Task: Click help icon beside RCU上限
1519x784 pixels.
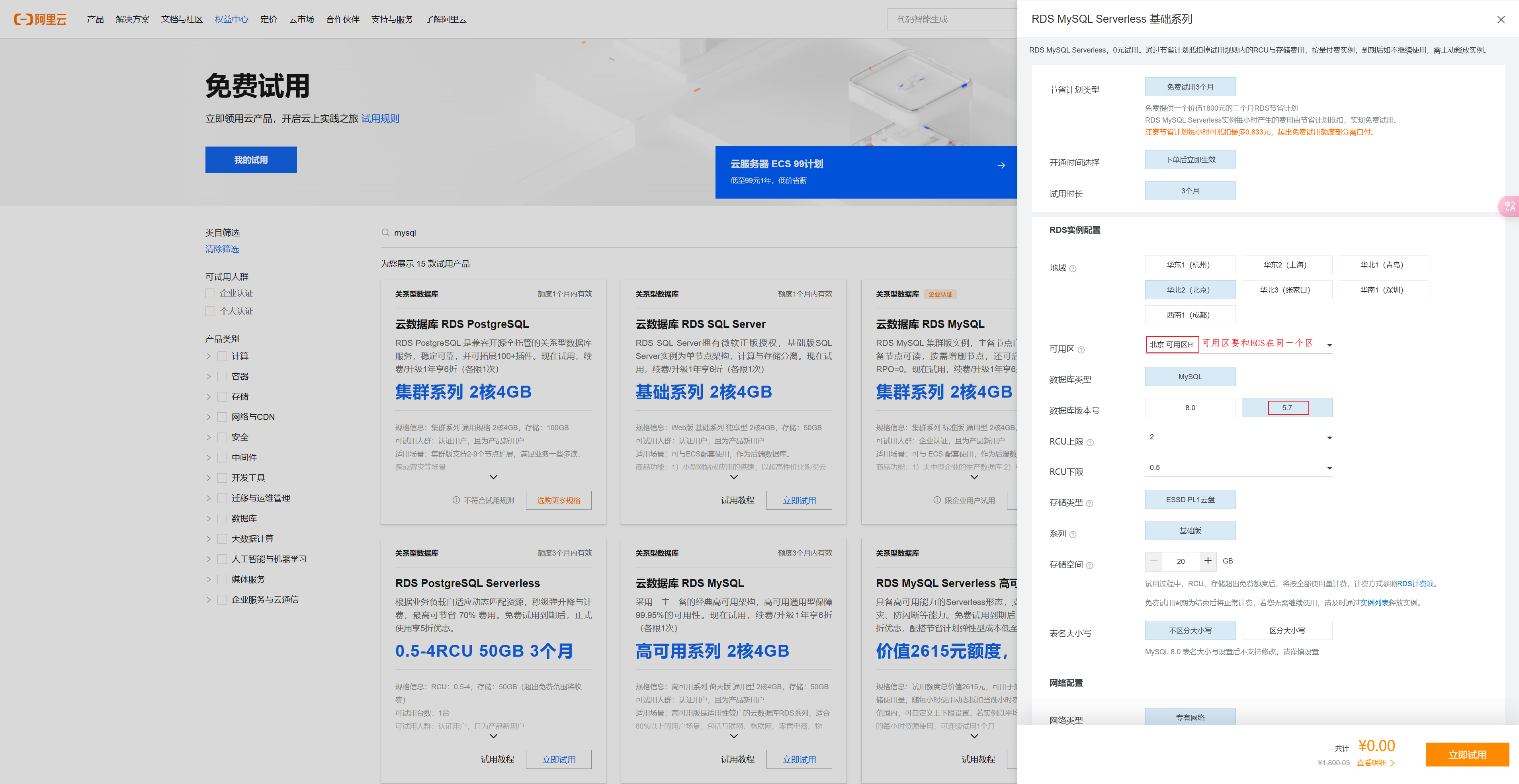Action: 1090,443
